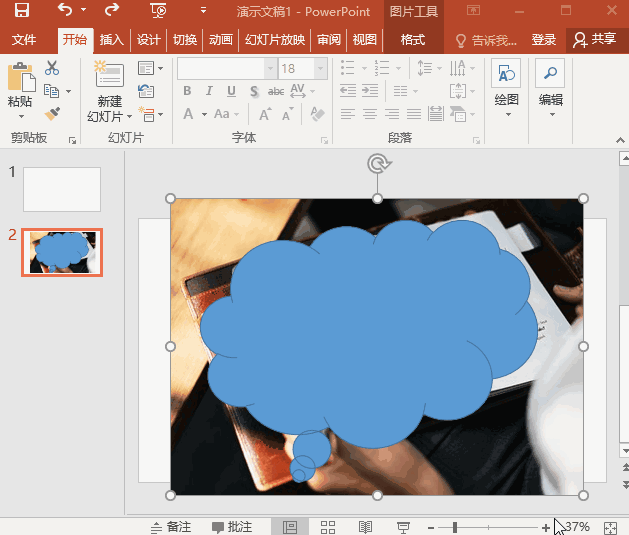
Task: Copy selection with the copy icon
Action: pos(51,91)
